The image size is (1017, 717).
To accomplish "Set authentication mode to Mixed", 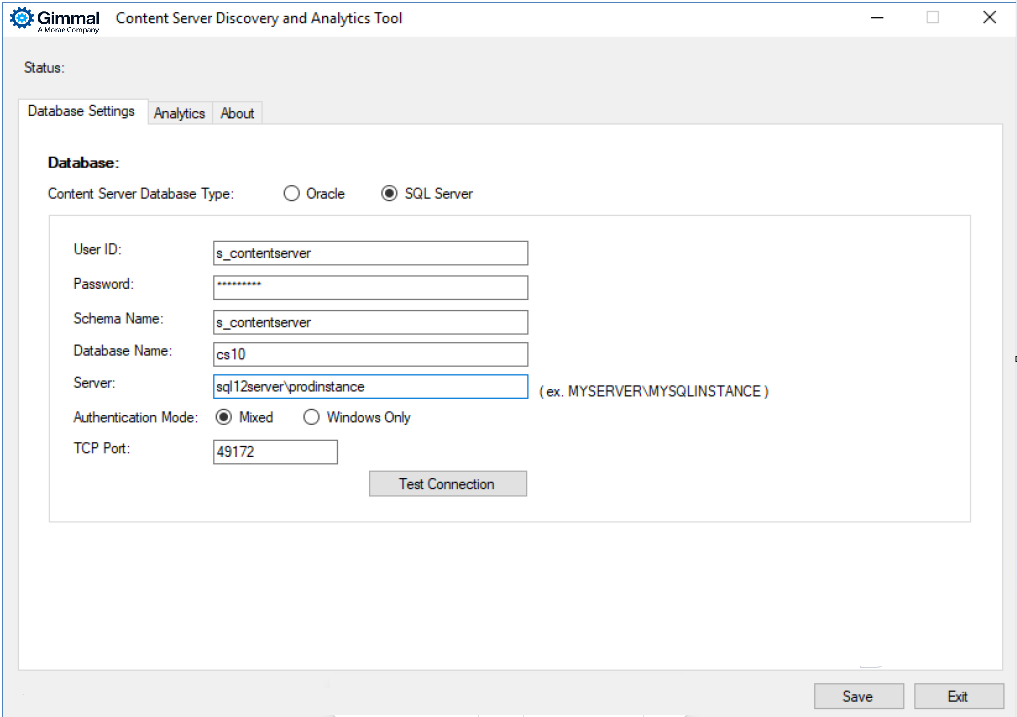I will (225, 417).
